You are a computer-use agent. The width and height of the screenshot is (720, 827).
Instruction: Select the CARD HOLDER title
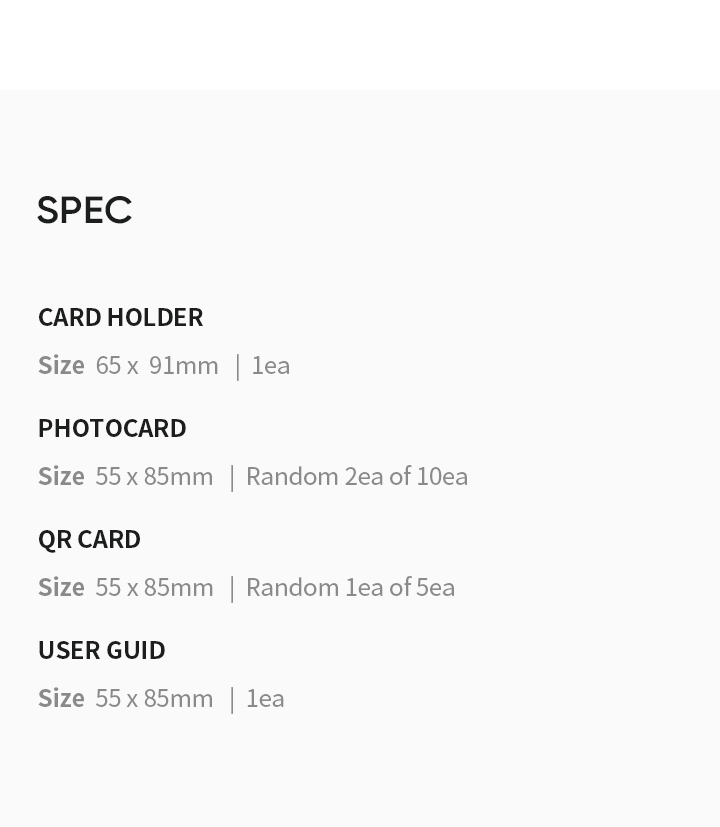coord(120,318)
